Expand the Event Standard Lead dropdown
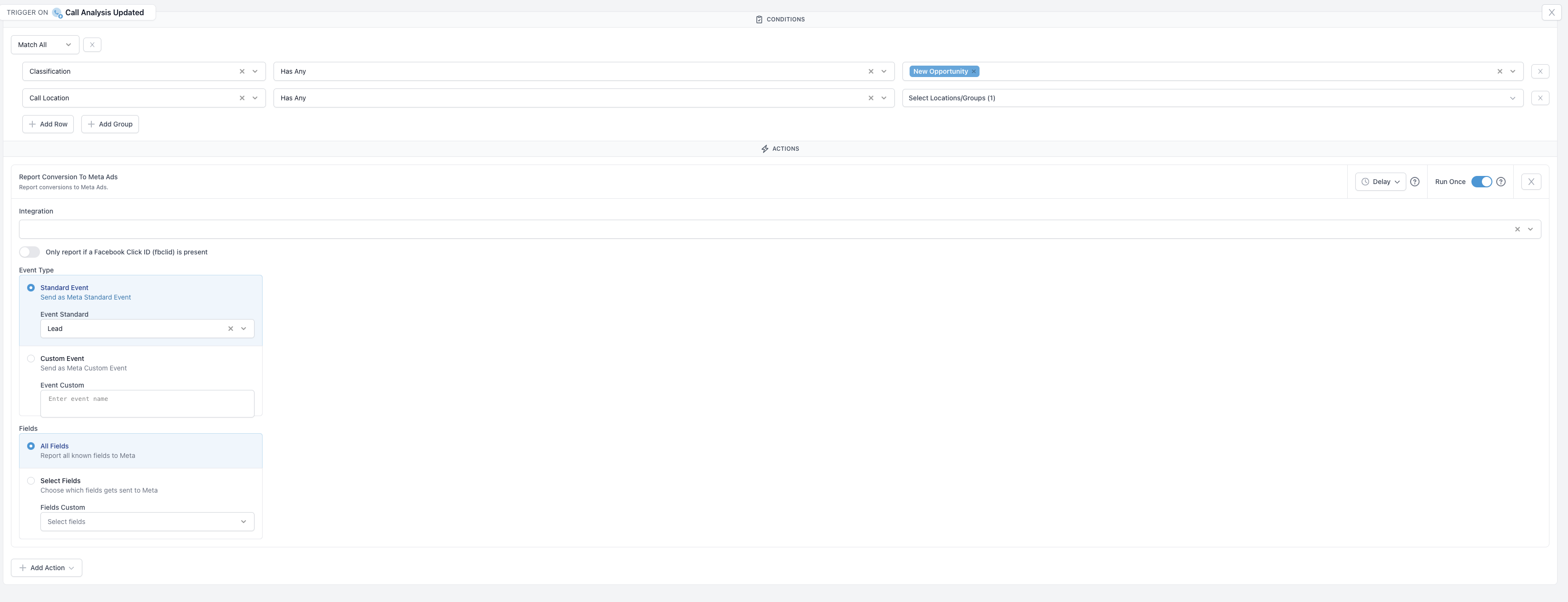The image size is (1568, 602). tap(244, 329)
